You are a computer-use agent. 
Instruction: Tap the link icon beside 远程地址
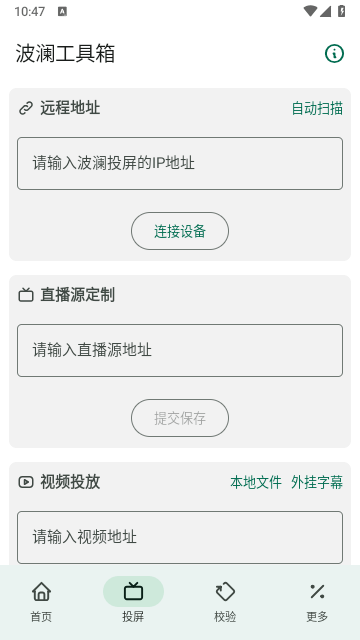(26, 109)
